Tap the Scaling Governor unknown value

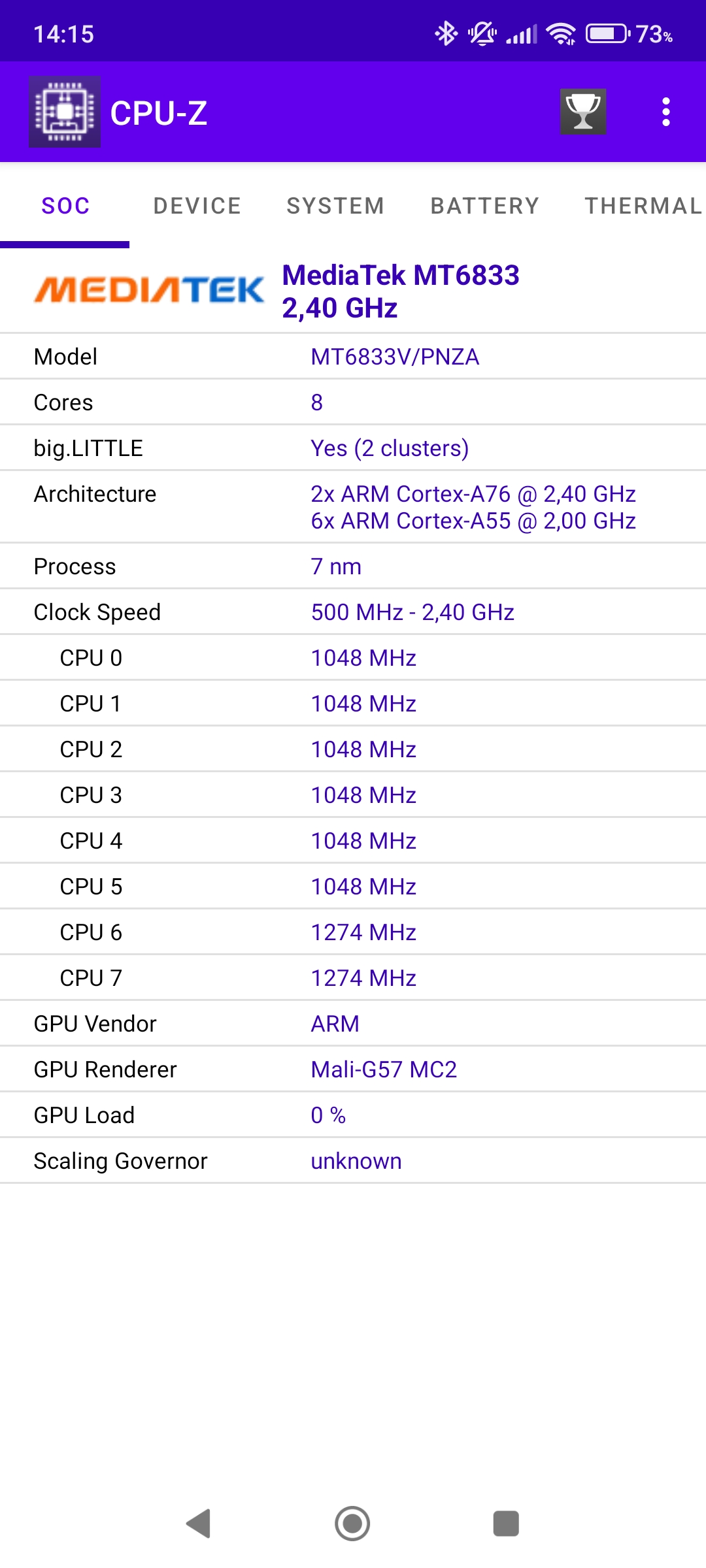356,1161
